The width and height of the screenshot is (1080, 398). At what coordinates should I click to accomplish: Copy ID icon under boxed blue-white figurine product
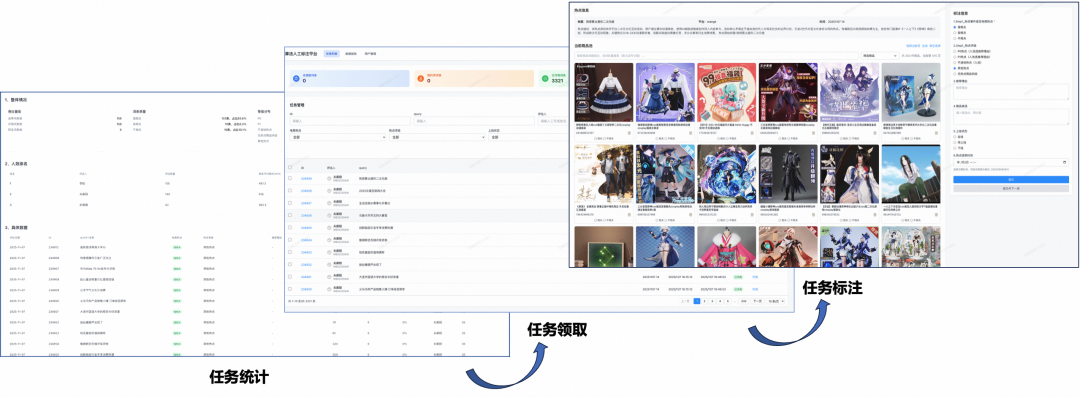click(937, 134)
